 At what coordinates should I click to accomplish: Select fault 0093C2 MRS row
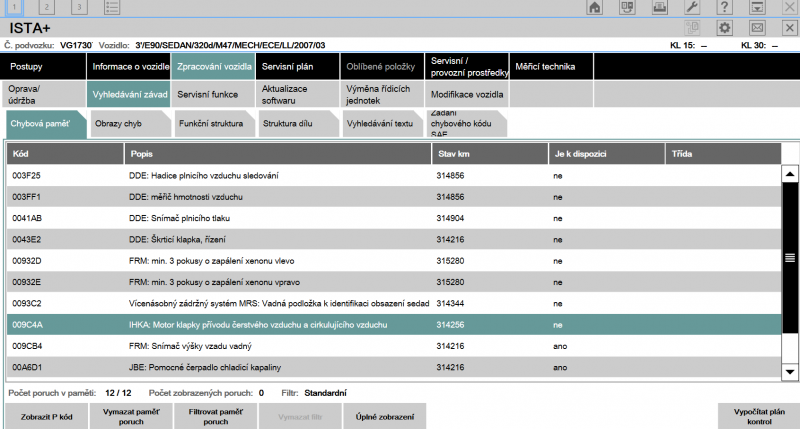(x=394, y=304)
